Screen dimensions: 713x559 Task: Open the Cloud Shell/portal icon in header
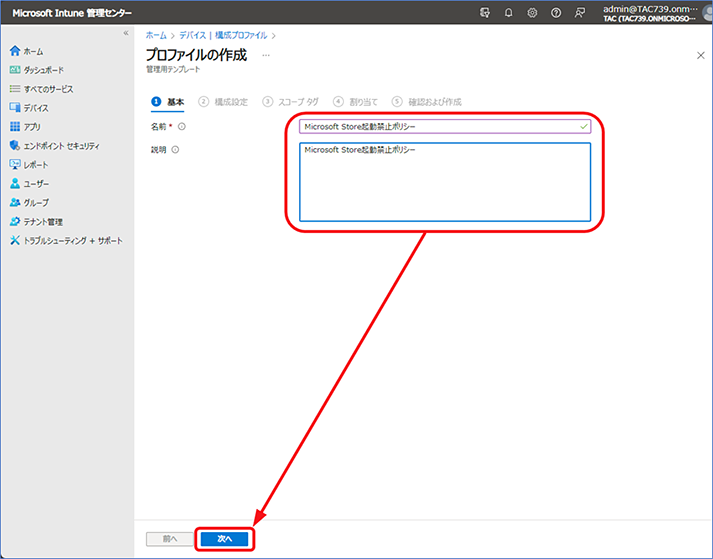485,13
